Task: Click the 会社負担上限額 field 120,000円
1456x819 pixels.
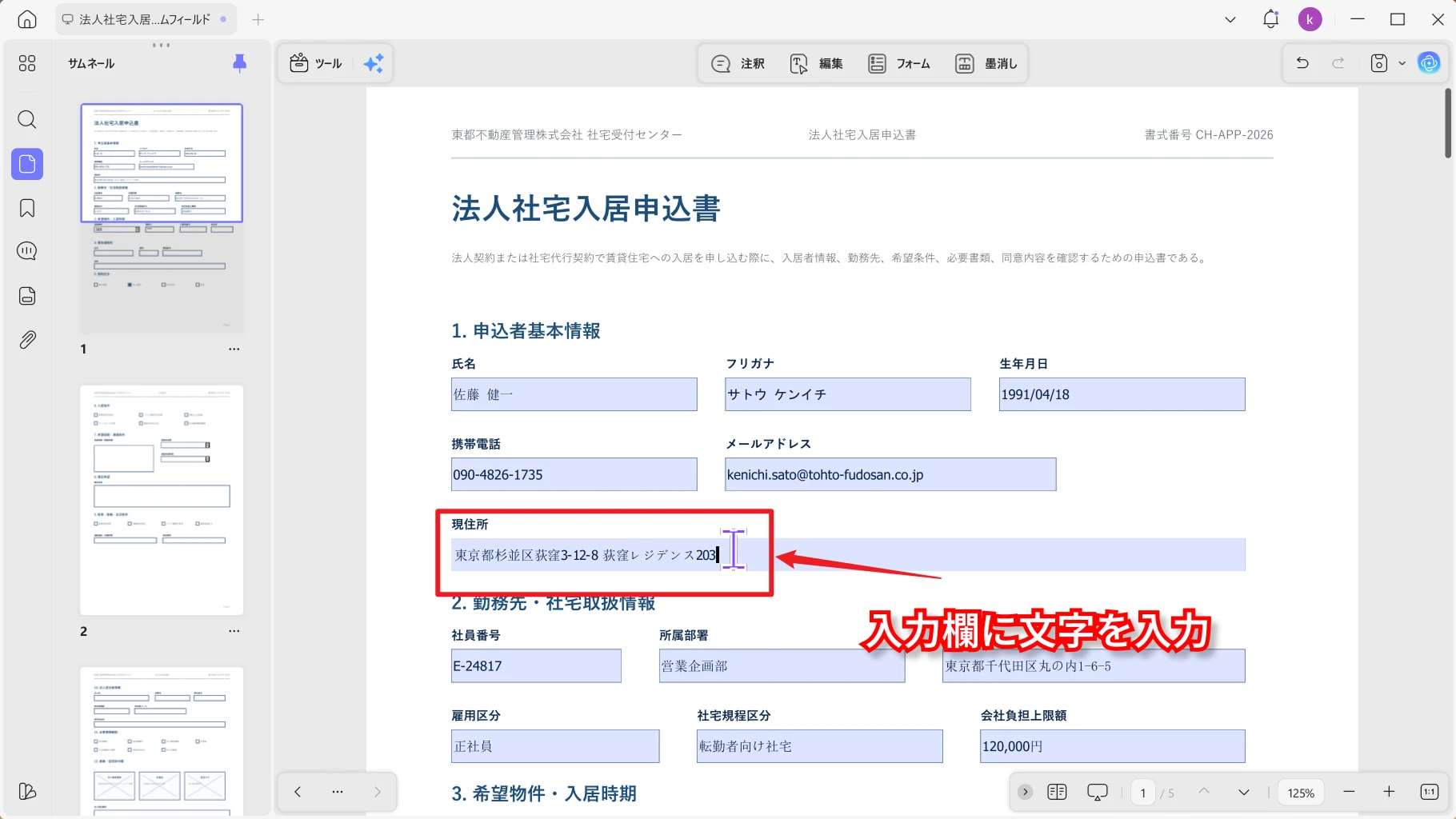Action: coord(1113,745)
